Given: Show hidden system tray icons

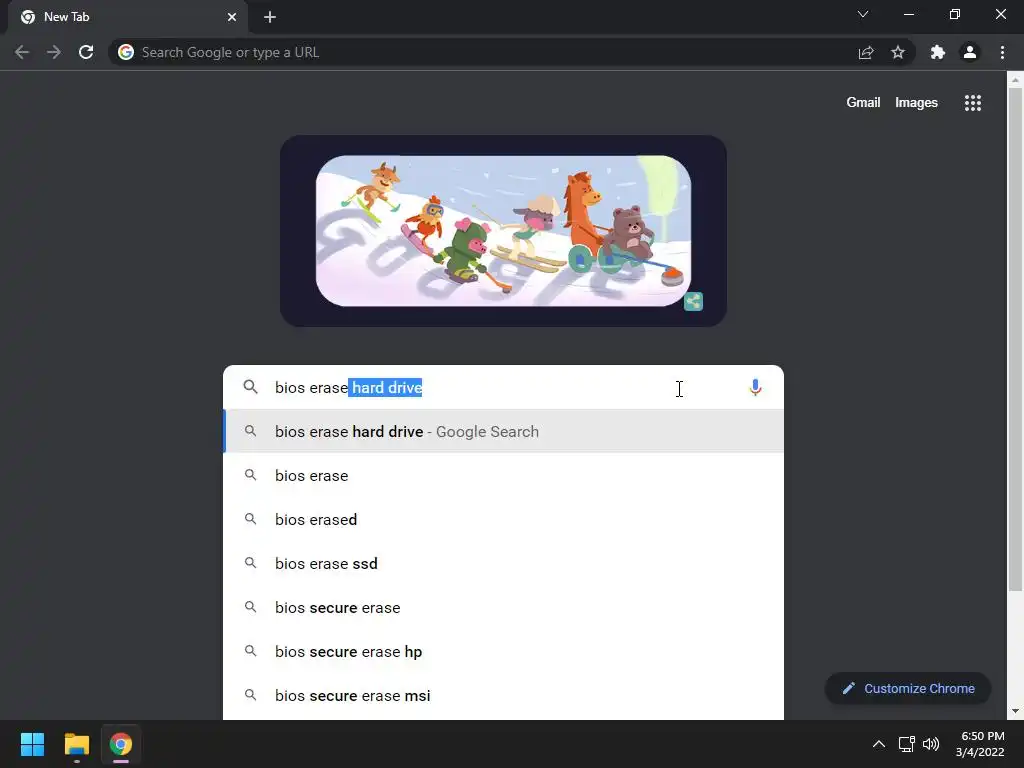Looking at the screenshot, I should [879, 744].
